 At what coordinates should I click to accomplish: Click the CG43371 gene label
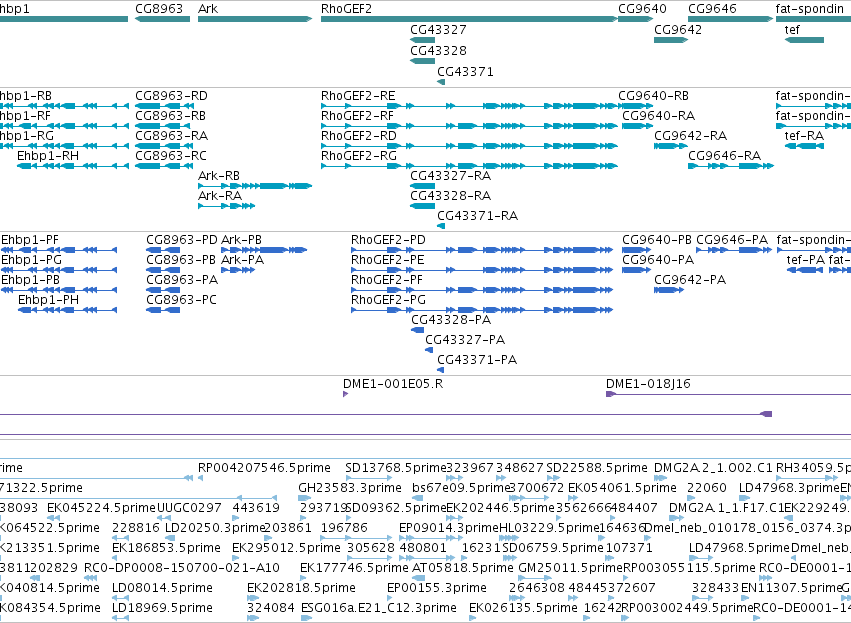tap(465, 72)
